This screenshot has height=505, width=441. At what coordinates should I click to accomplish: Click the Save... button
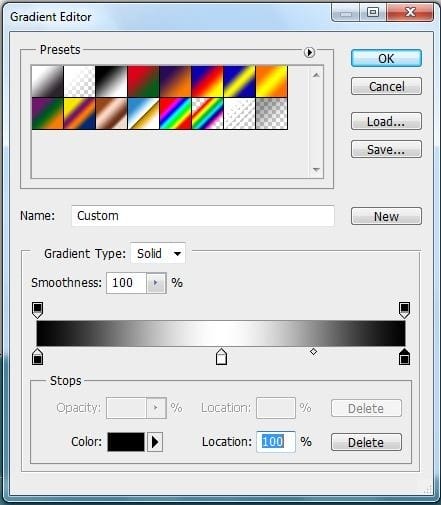[x=386, y=149]
